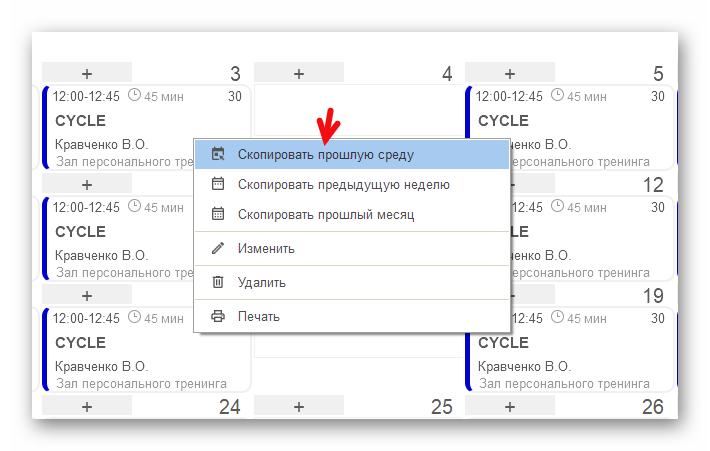Click the printer icon next to 'Печать'

218,316
